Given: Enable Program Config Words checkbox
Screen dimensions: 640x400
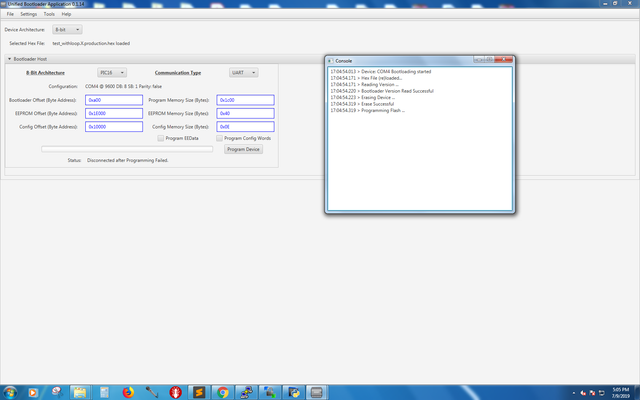Looking at the screenshot, I should point(220,138).
